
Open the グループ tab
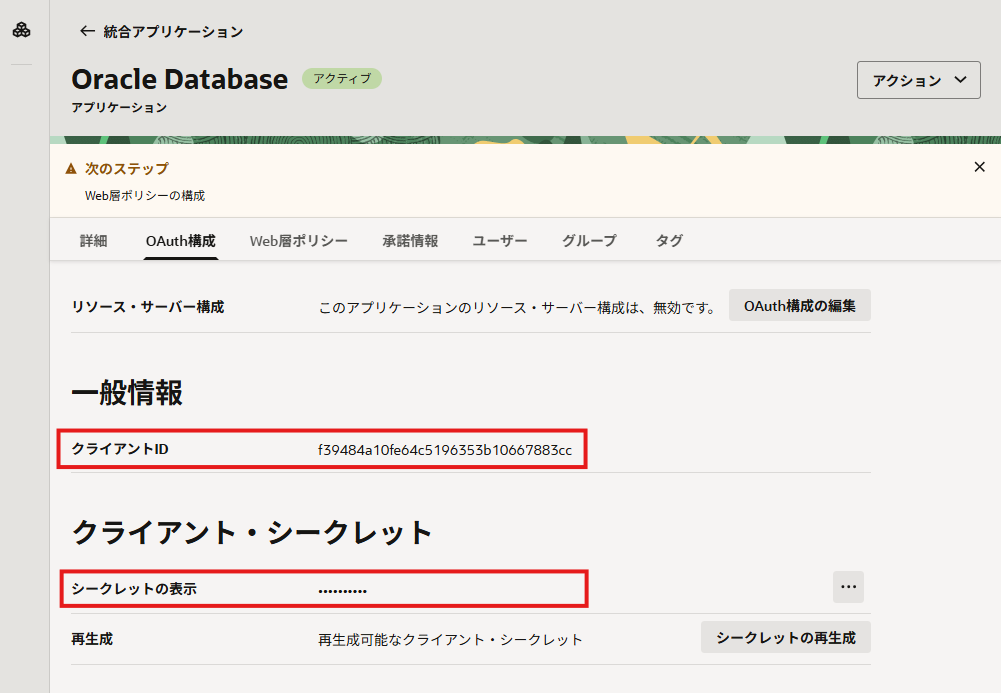pyautogui.click(x=588, y=240)
